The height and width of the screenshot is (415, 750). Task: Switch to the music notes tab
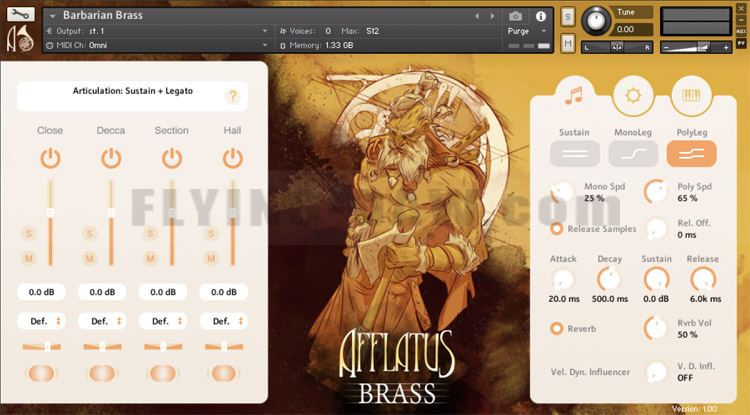point(574,96)
